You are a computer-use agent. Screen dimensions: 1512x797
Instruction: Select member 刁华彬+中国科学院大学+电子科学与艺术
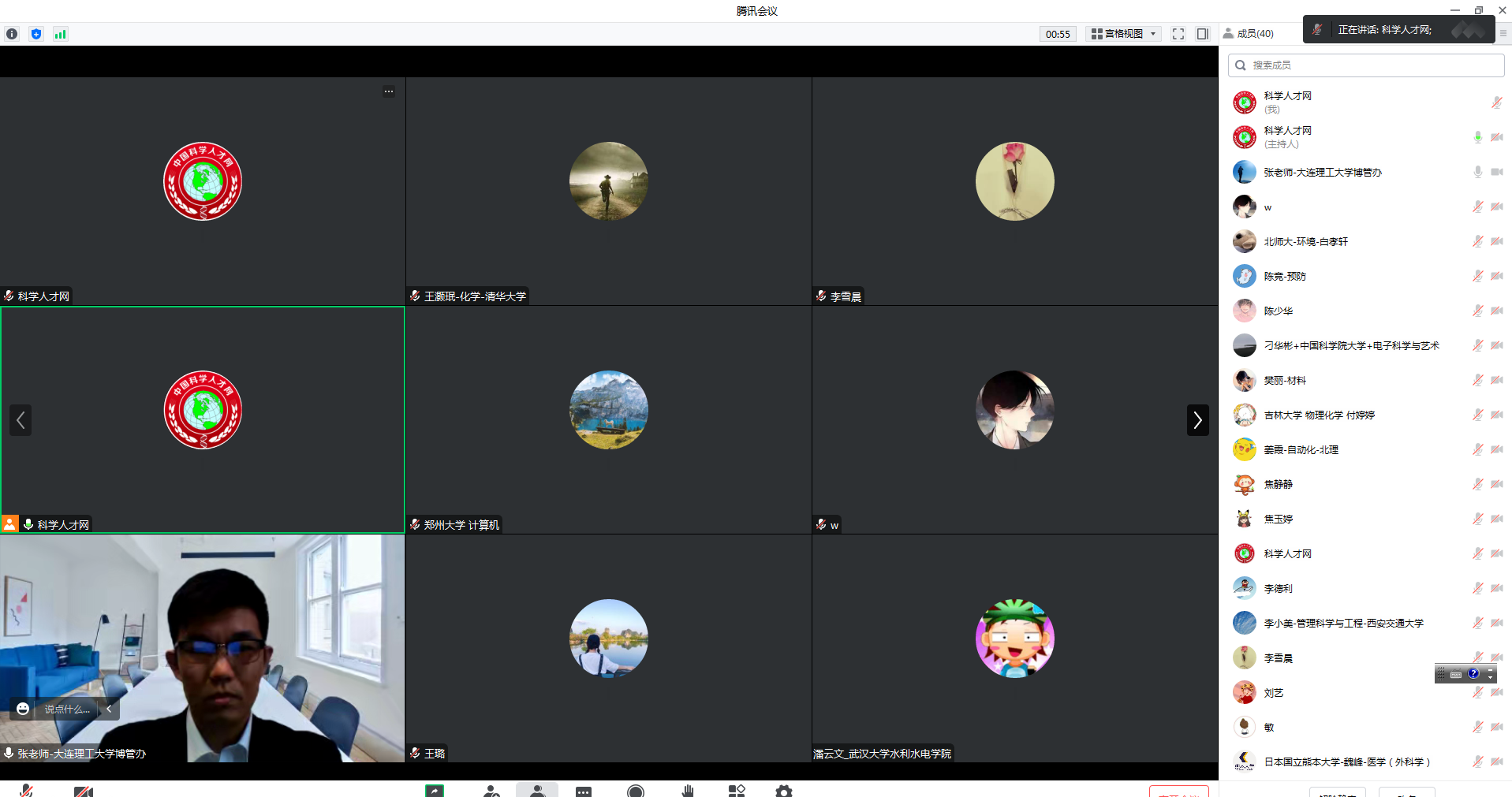pos(1366,345)
